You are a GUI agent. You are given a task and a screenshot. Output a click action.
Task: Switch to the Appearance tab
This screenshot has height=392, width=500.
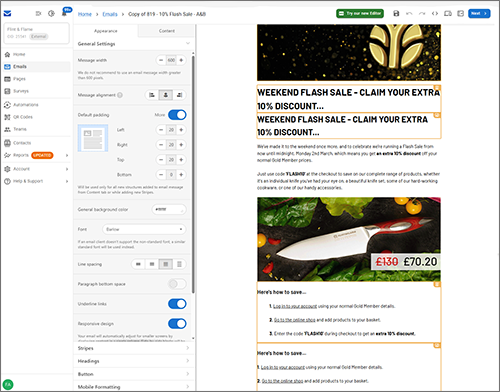[106, 31]
